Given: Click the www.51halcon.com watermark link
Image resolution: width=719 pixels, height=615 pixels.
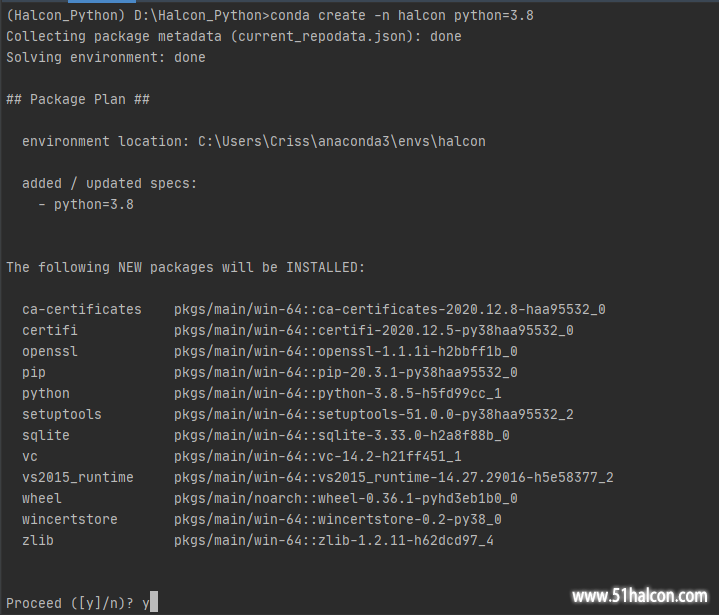Looking at the screenshot, I should click(640, 596).
